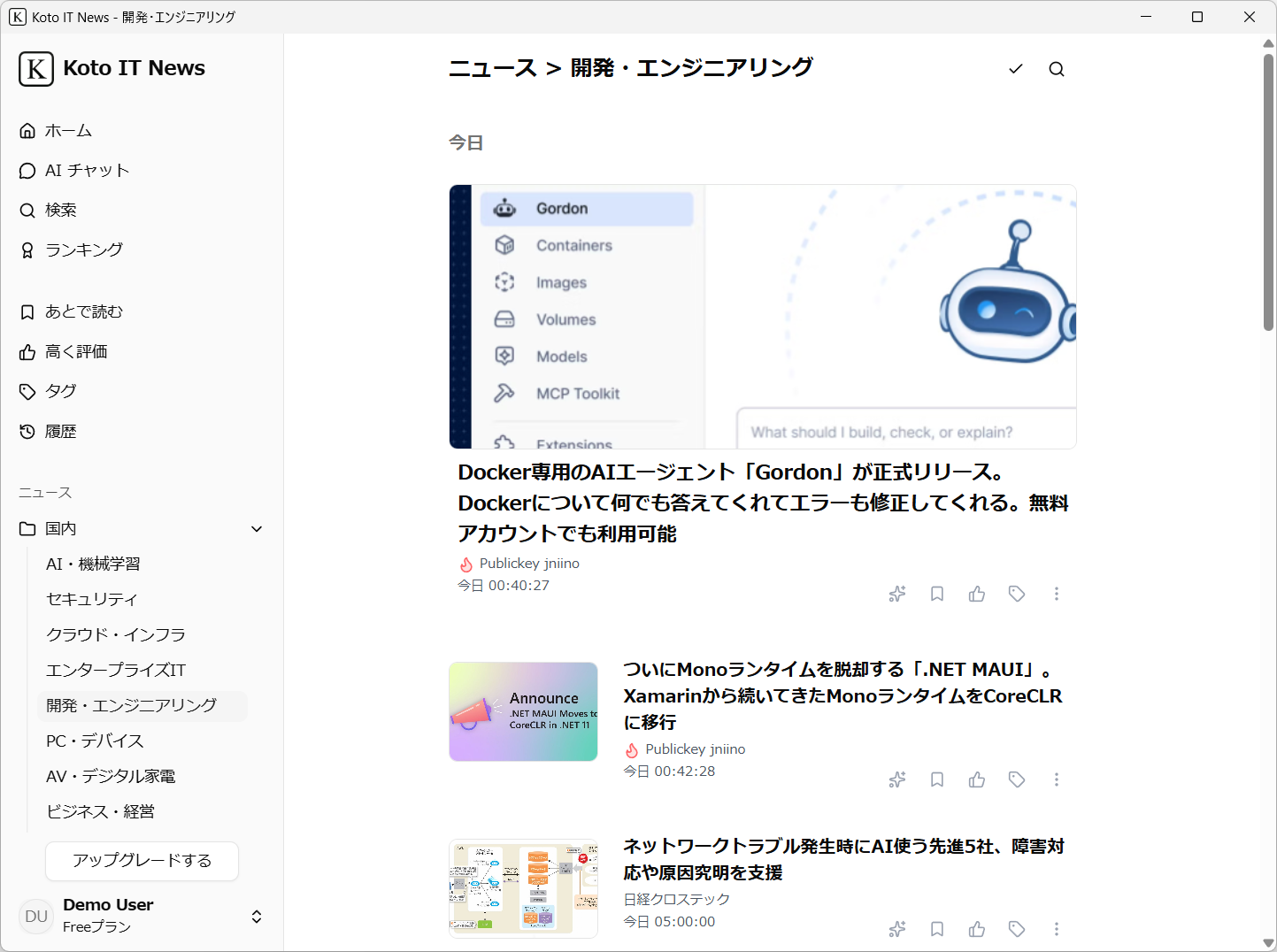Collapse the 国内 category chevron
The image size is (1277, 952).
[x=257, y=529]
